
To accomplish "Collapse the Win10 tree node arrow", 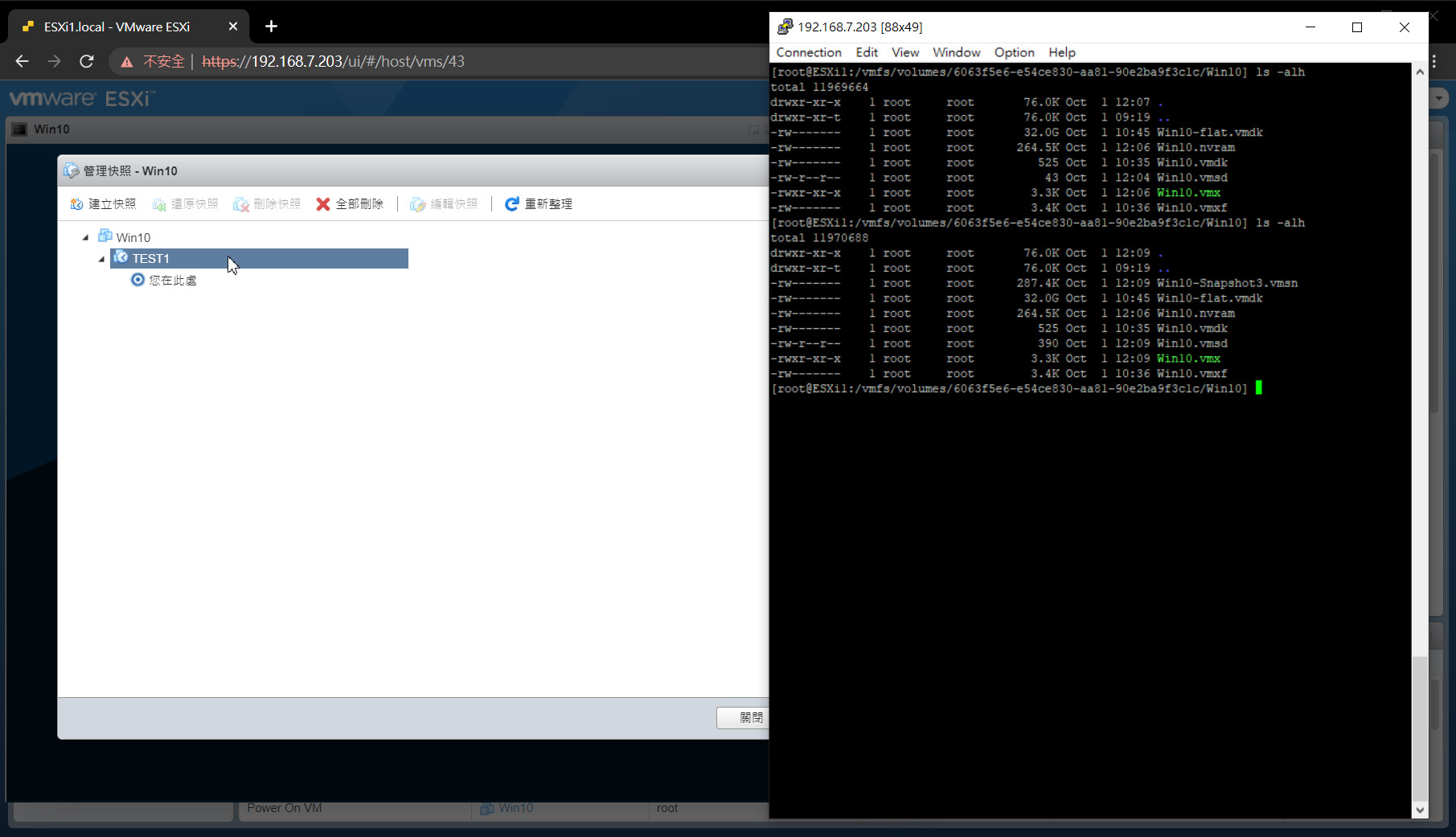I will (85, 238).
